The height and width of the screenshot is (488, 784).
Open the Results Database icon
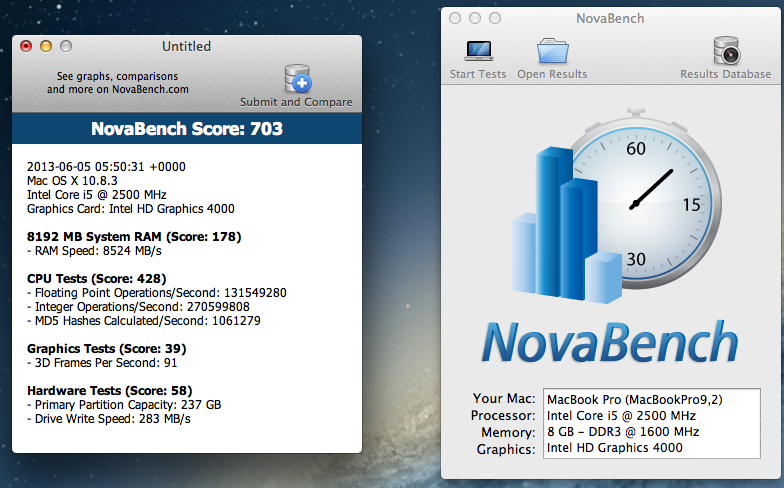(x=726, y=50)
